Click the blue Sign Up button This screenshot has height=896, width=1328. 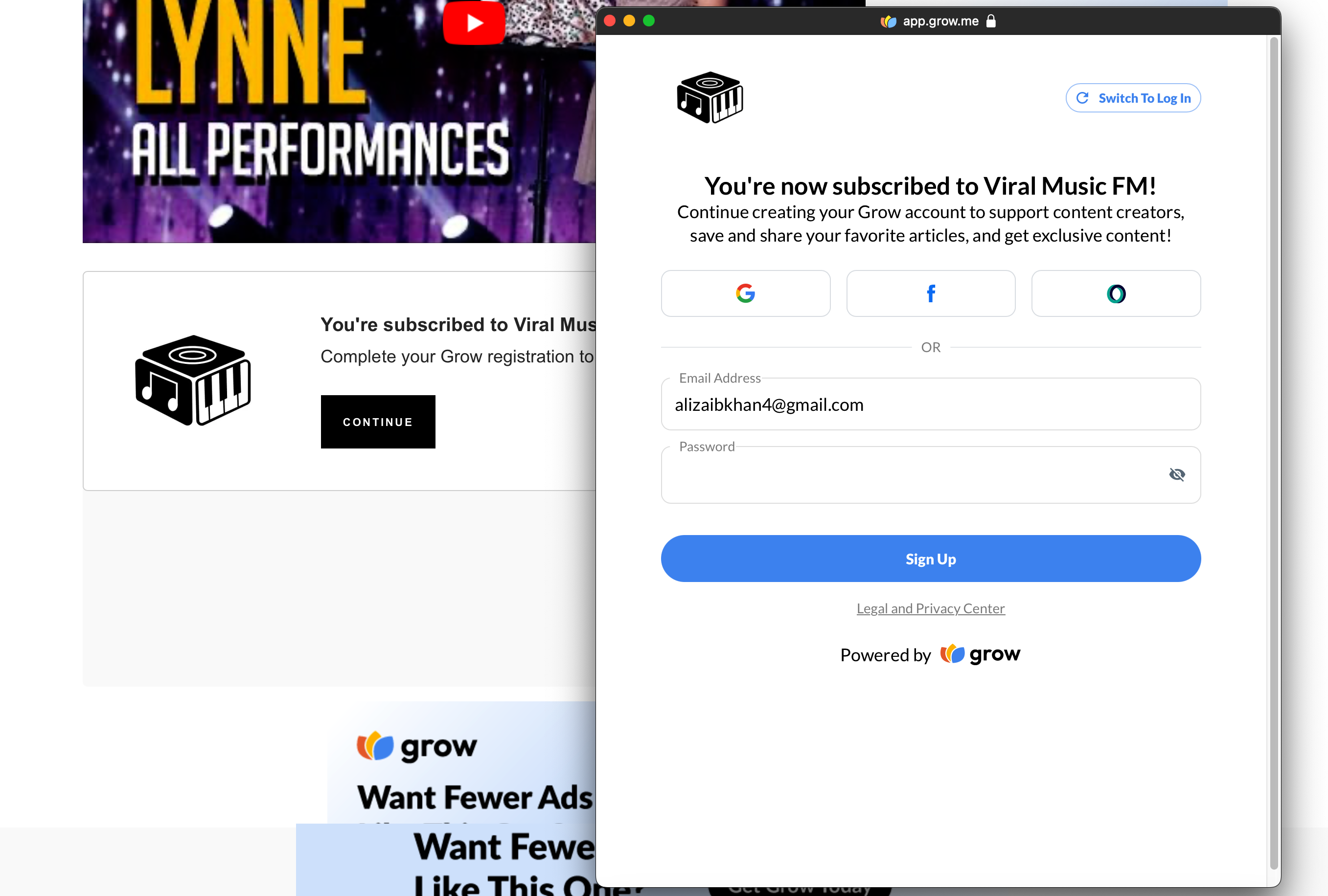coord(931,559)
